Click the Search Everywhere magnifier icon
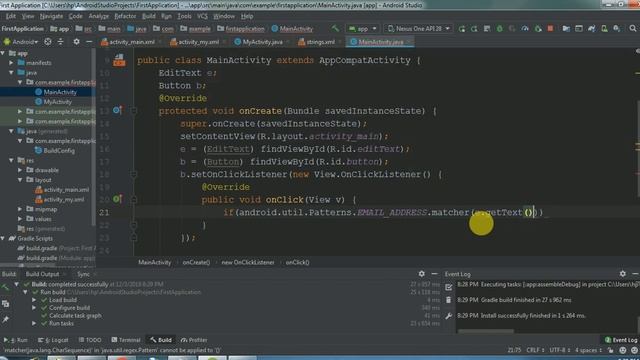640x360 pixels. point(633,29)
